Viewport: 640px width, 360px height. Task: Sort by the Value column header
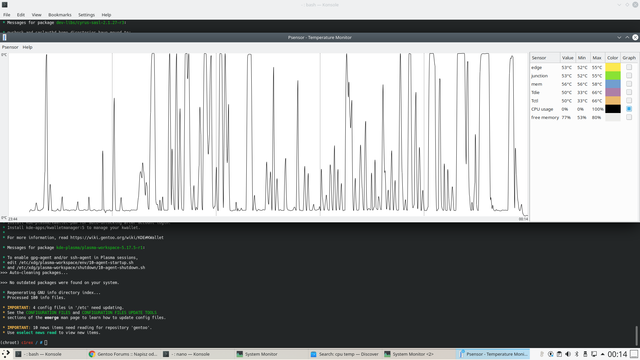pyautogui.click(x=567, y=58)
